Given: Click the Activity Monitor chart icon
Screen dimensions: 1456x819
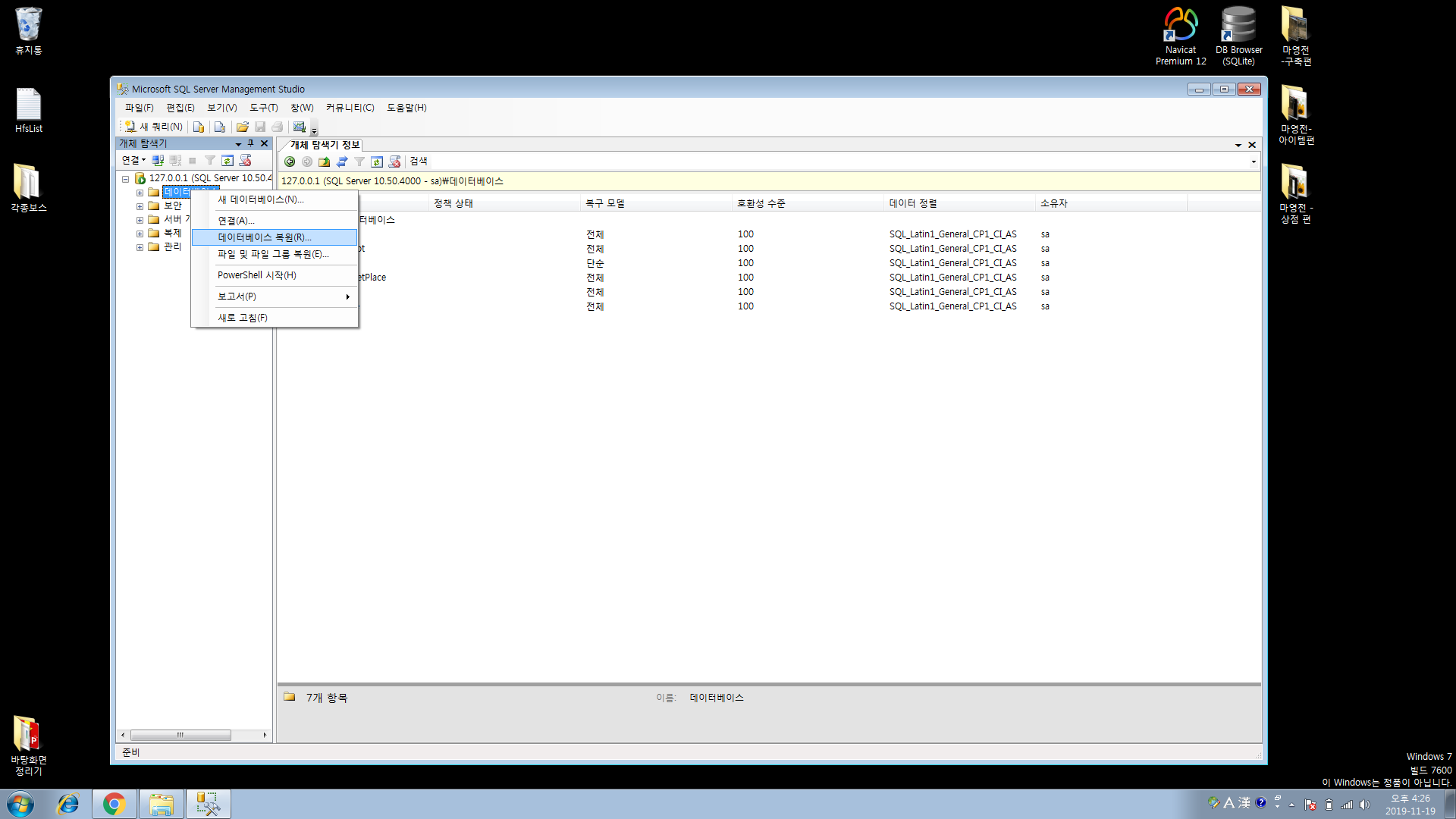Looking at the screenshot, I should (300, 127).
